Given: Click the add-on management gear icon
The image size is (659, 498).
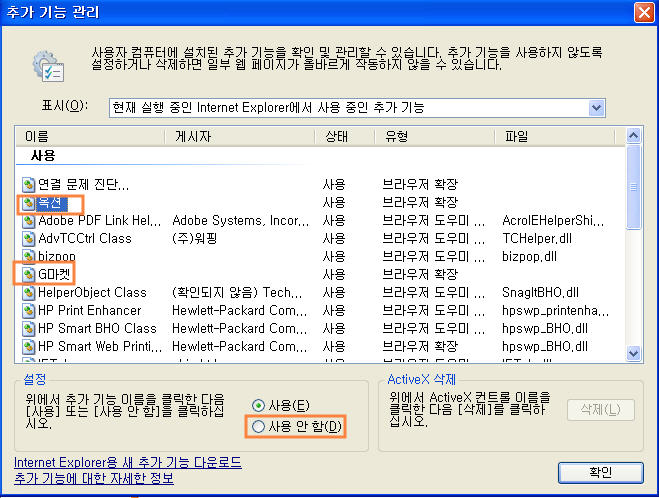Looking at the screenshot, I should (48, 66).
